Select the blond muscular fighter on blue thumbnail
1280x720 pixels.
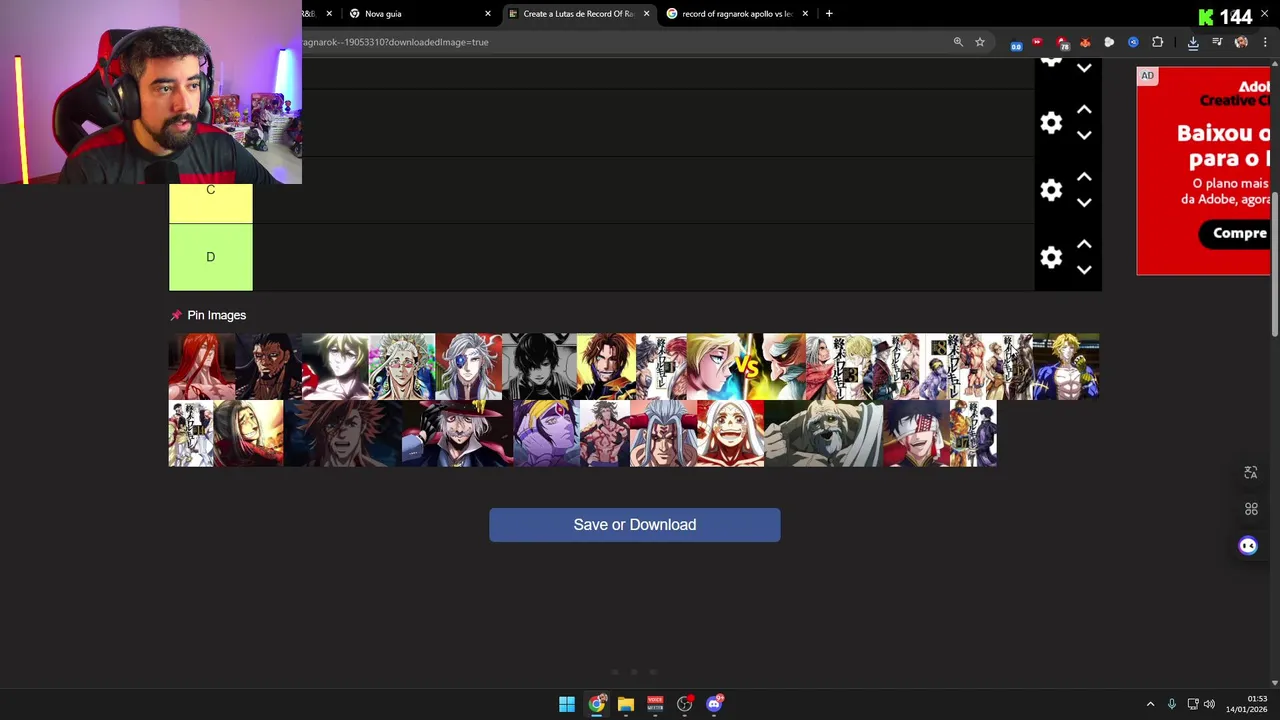pos(1066,367)
